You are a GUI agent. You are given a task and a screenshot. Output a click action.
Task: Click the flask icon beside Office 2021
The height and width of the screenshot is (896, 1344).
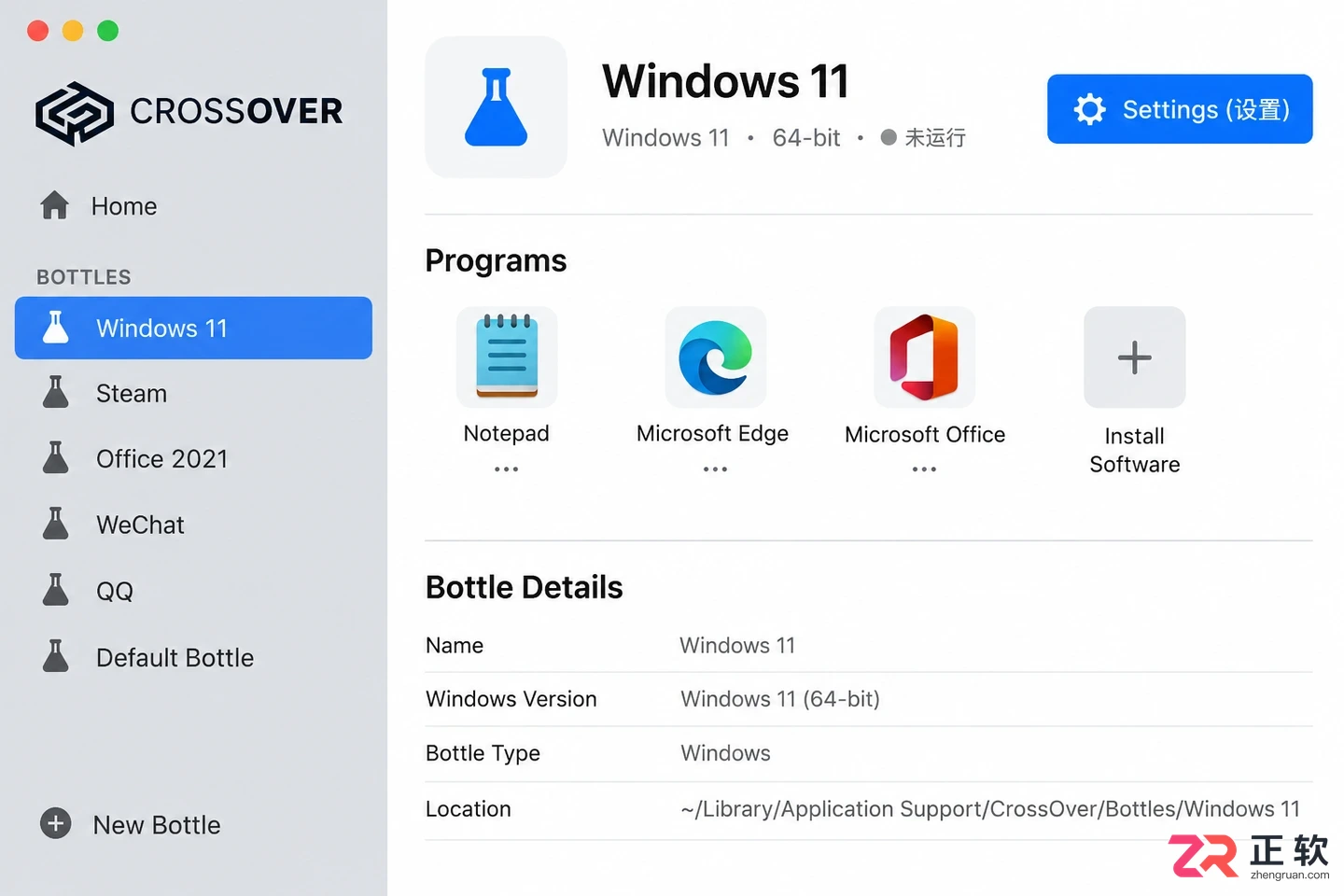pyautogui.click(x=56, y=458)
